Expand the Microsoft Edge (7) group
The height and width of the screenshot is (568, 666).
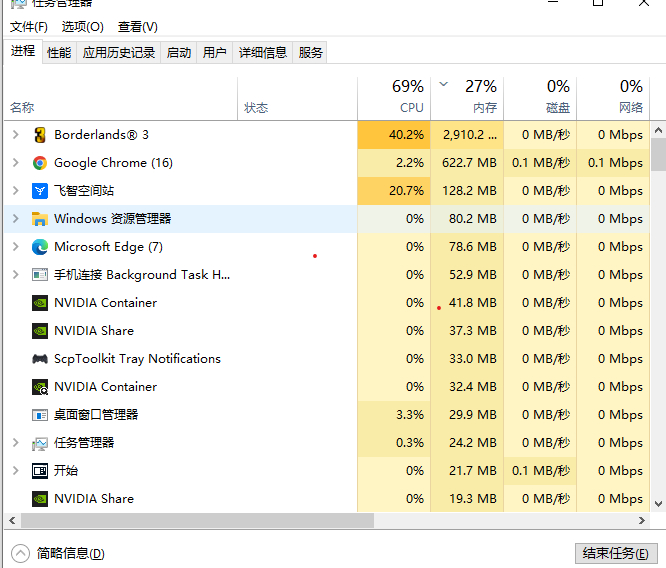click(16, 247)
